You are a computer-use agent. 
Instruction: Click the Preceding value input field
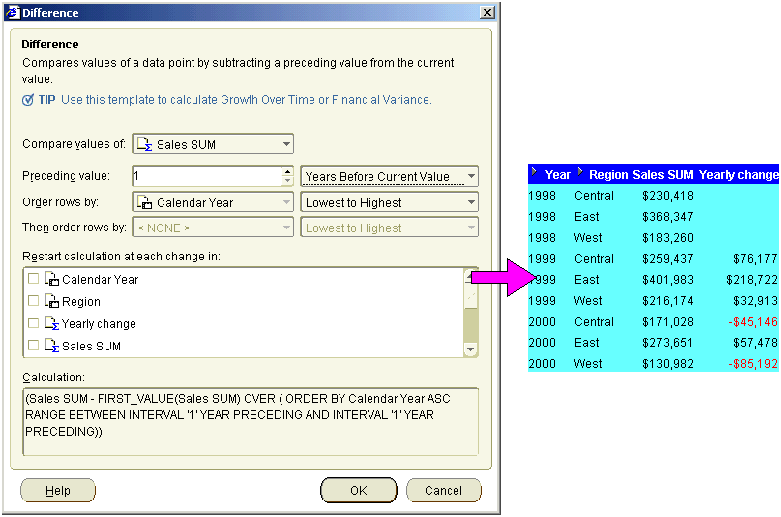(x=208, y=176)
